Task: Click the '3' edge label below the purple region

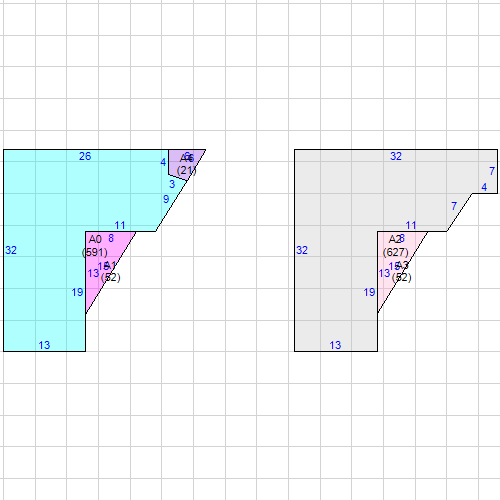Action: click(x=172, y=184)
